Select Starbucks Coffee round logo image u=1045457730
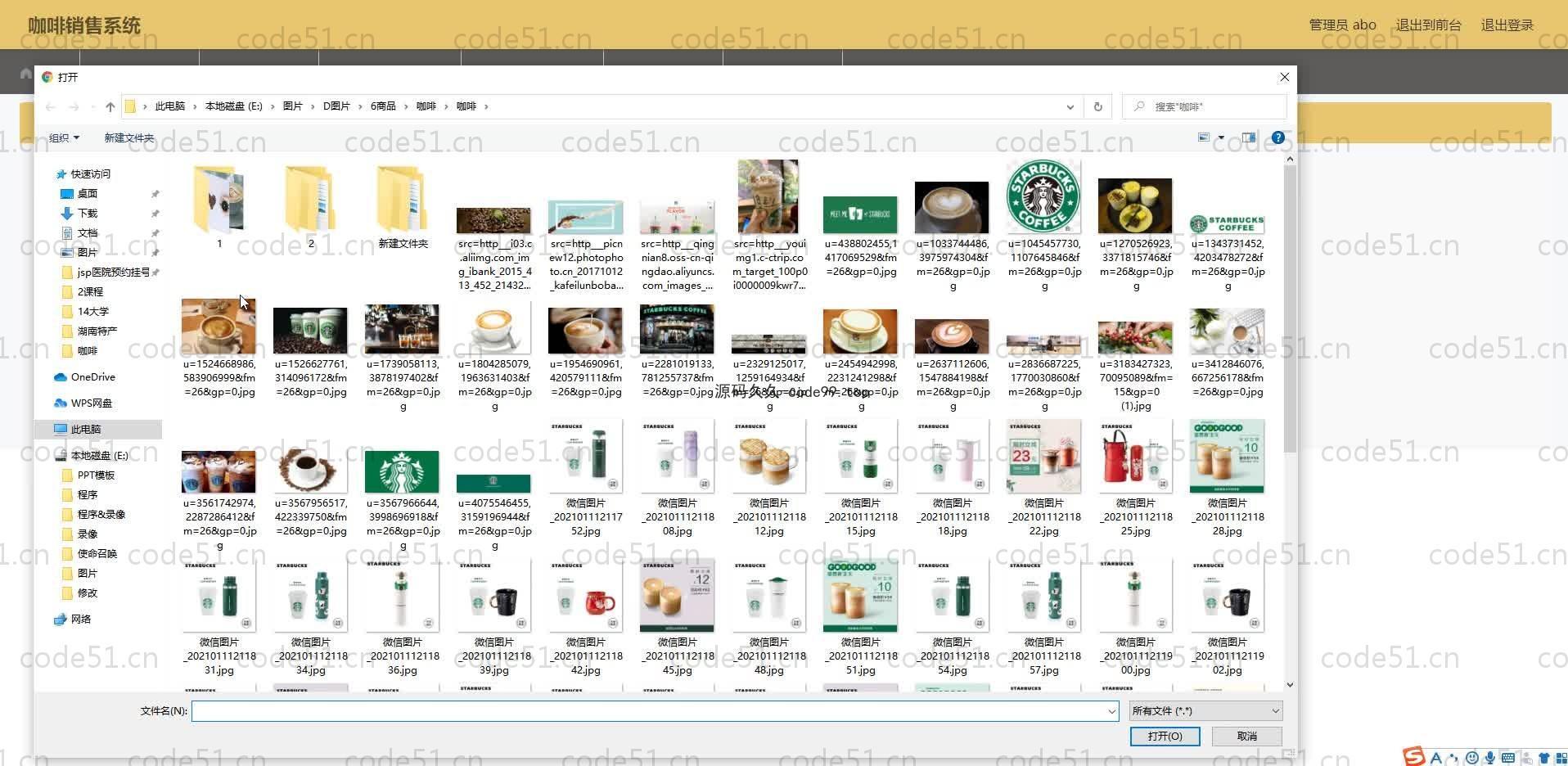The width and height of the screenshot is (1568, 766). [1043, 197]
